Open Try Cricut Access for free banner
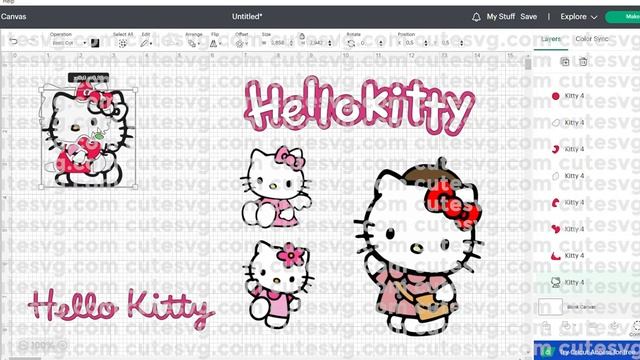The height and width of the screenshot is (360, 640). pyautogui.click(x=587, y=351)
